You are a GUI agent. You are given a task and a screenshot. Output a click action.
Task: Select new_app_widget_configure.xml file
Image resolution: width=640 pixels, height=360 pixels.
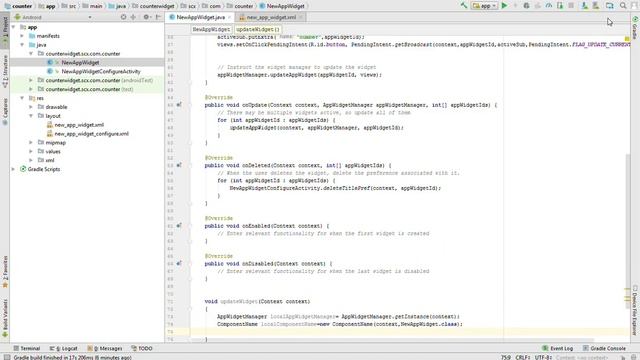tap(91, 134)
